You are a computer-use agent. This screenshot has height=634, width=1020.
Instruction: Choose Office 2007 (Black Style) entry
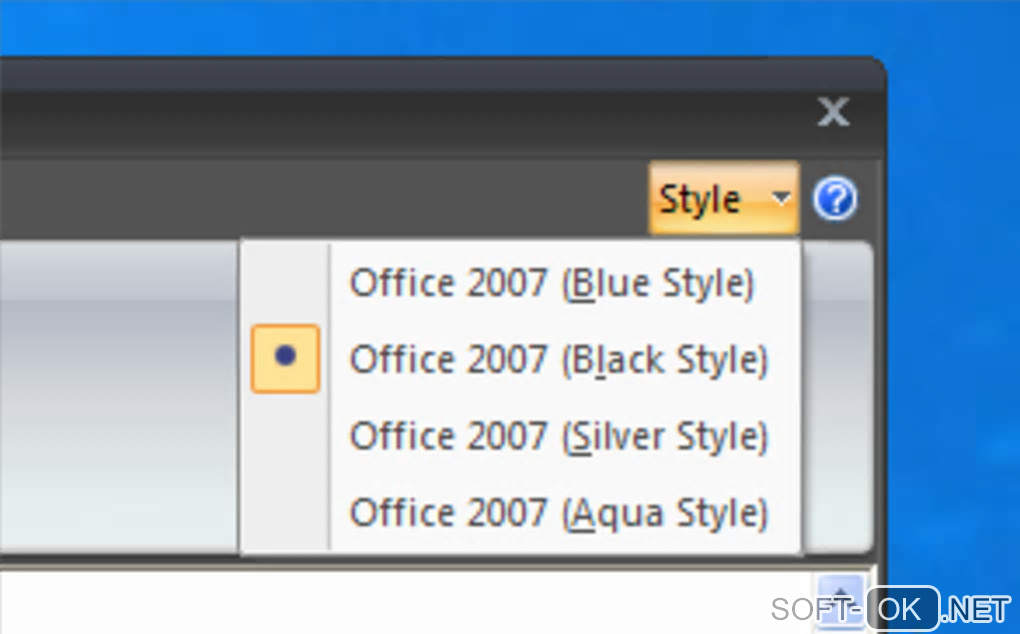pos(558,359)
